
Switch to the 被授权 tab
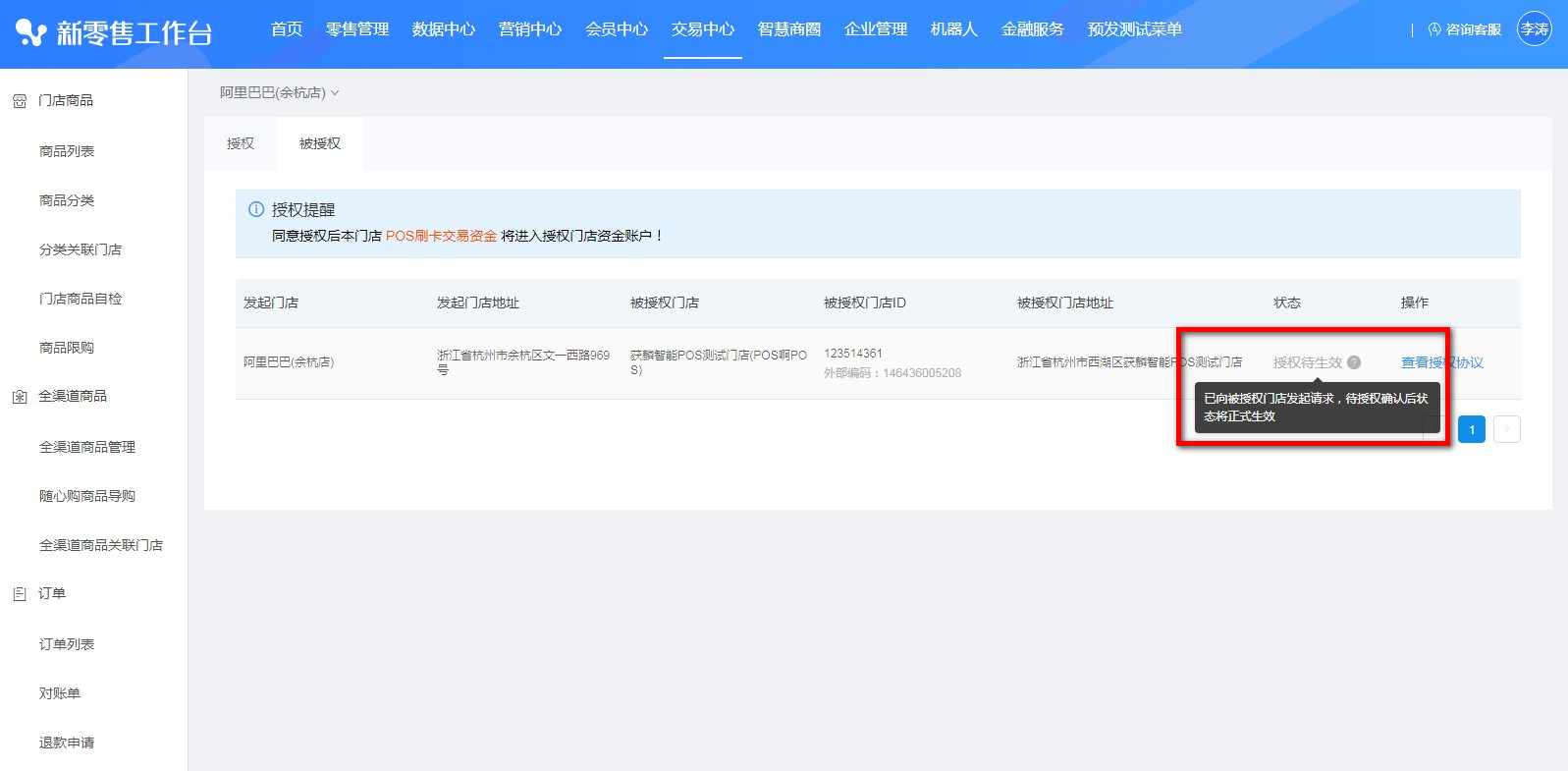click(320, 143)
